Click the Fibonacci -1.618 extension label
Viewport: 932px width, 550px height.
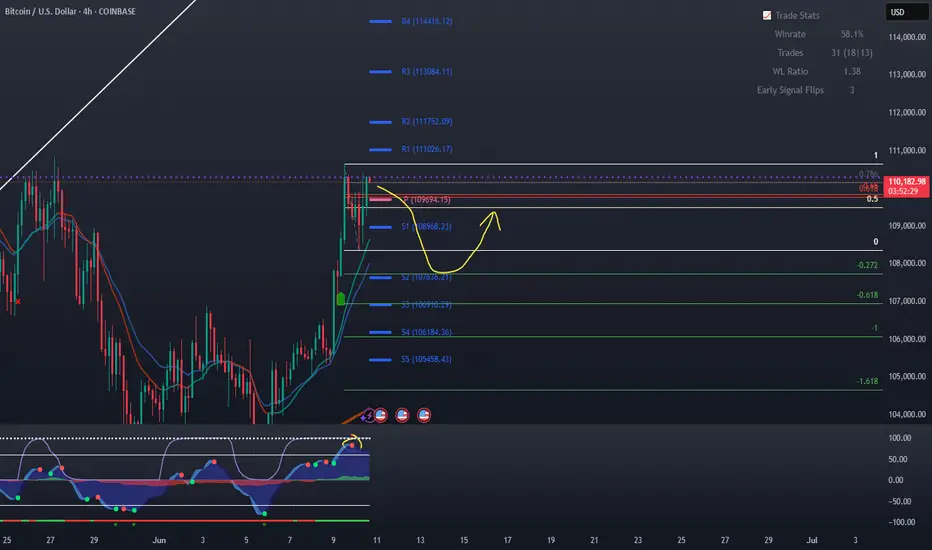point(867,381)
